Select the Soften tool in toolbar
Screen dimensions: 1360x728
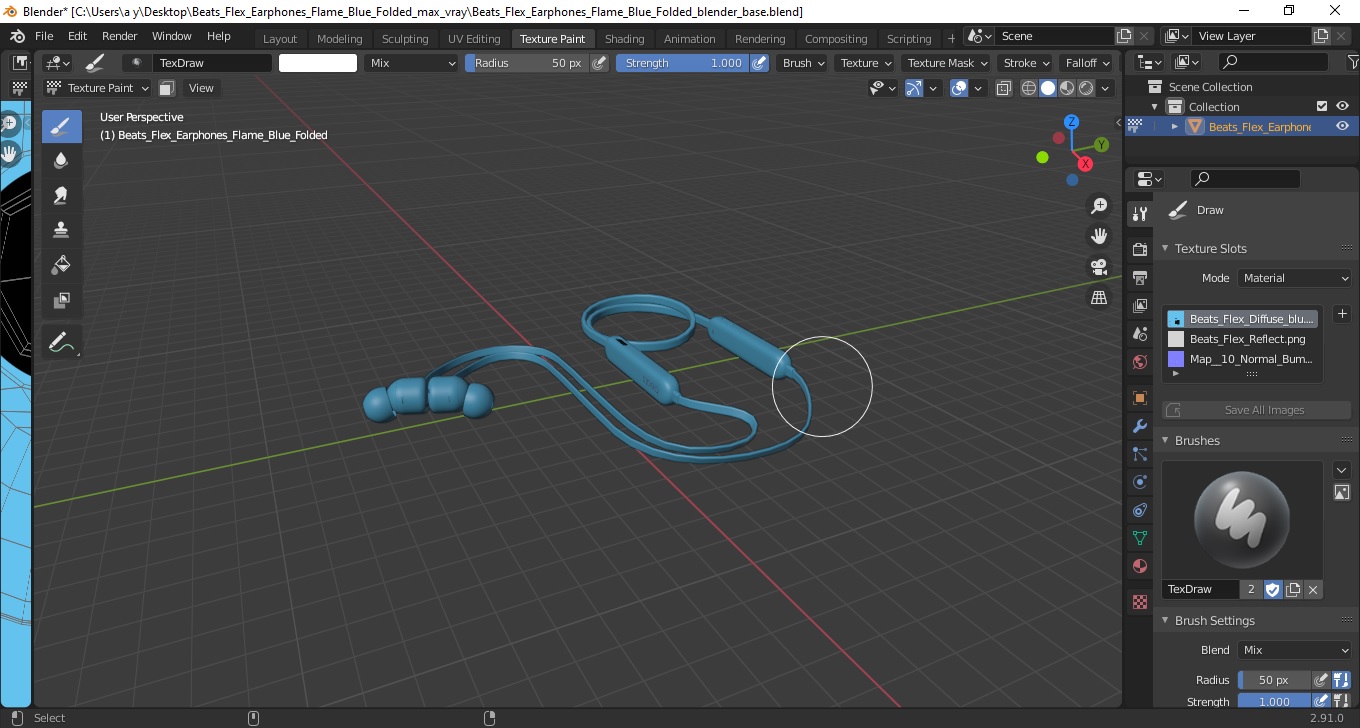coord(61,160)
